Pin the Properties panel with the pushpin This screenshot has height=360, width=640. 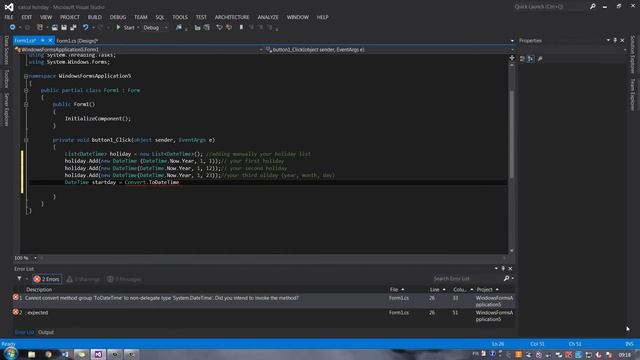point(615,40)
